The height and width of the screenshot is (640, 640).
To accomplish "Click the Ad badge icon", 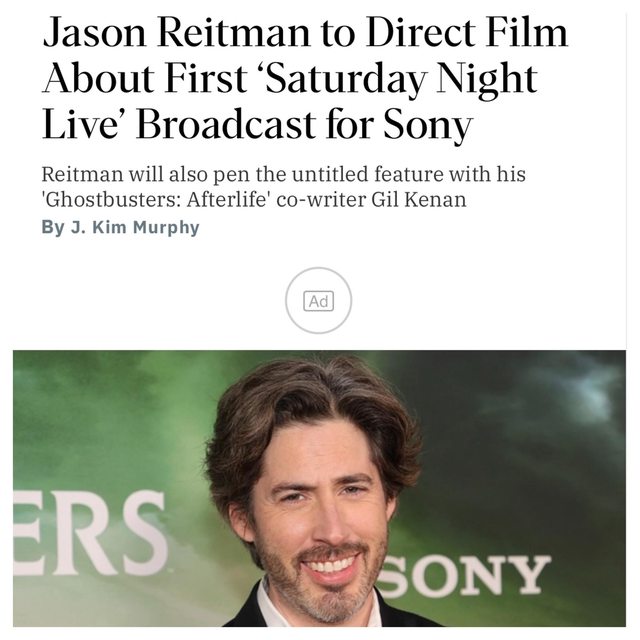I will (318, 301).
